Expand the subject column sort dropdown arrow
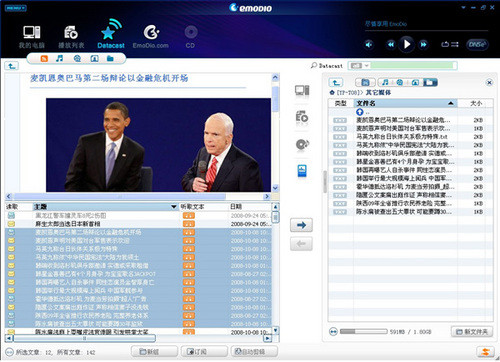500x362 pixels. [174, 207]
